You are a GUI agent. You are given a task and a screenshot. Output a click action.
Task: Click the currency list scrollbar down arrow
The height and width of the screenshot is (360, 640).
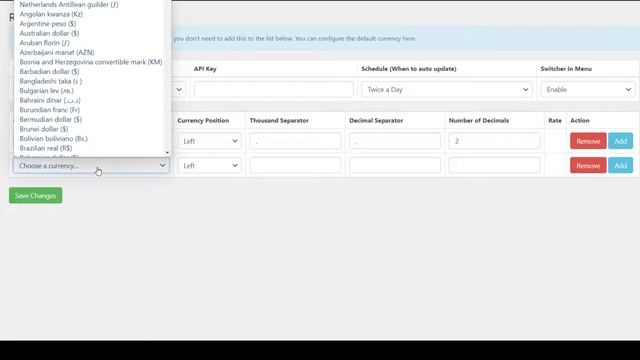click(167, 153)
